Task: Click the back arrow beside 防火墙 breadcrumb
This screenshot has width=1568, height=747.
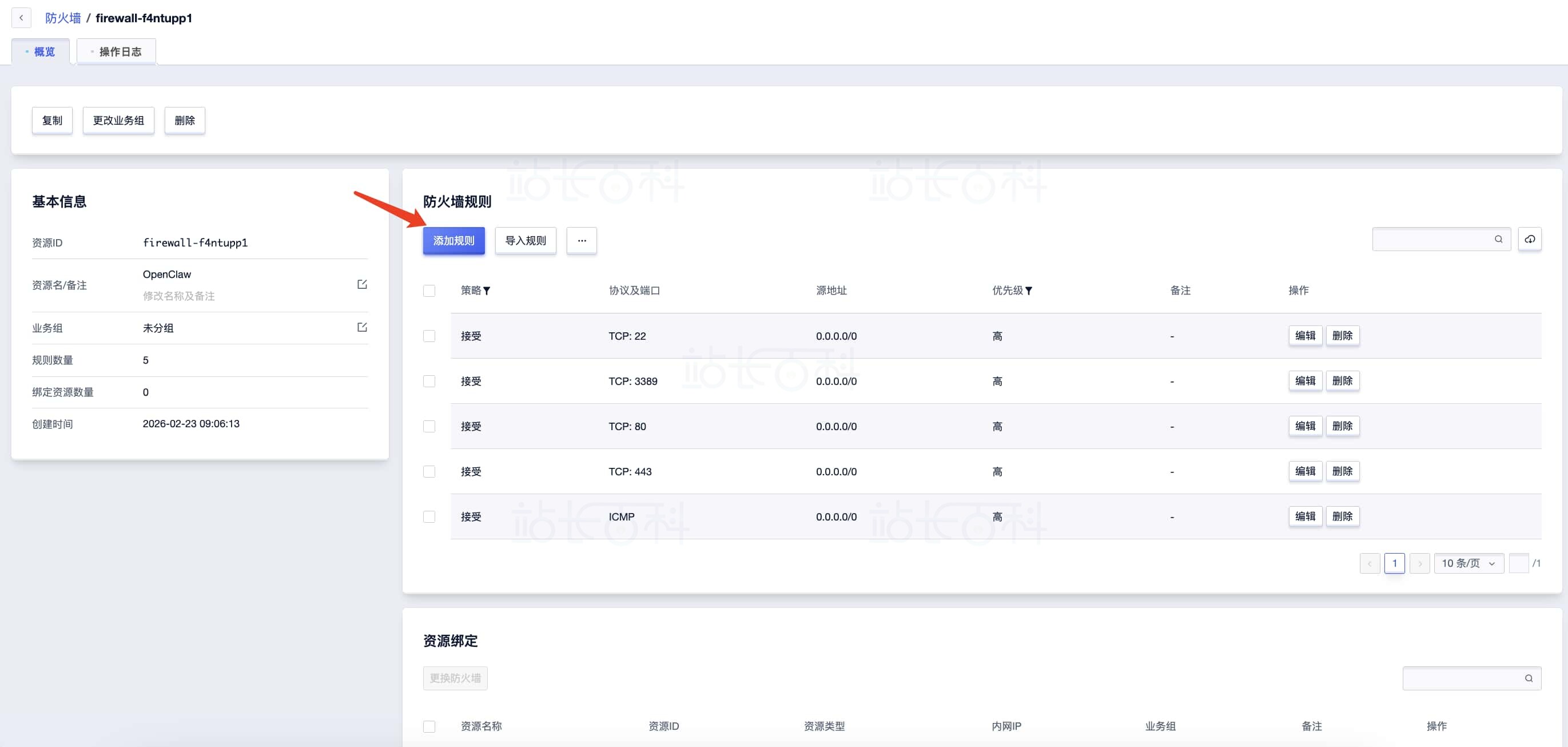Action: (x=21, y=18)
